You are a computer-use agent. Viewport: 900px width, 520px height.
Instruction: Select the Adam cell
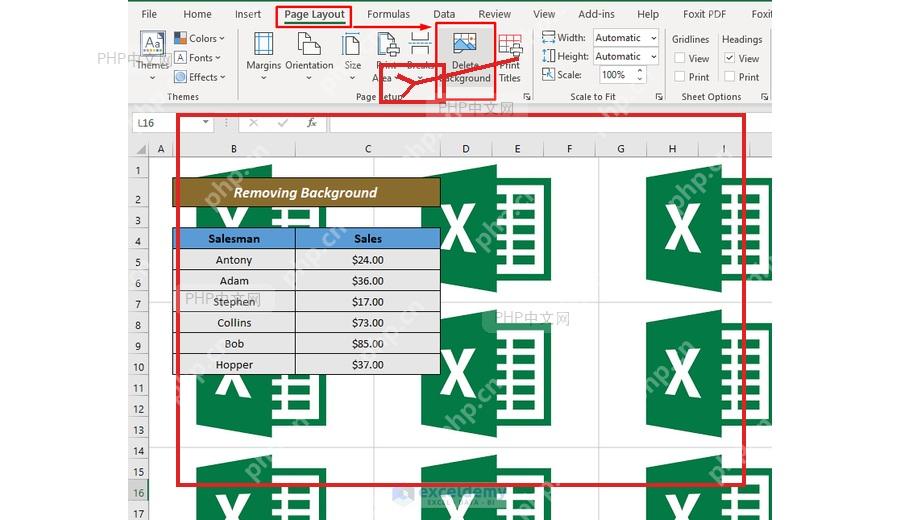click(234, 281)
